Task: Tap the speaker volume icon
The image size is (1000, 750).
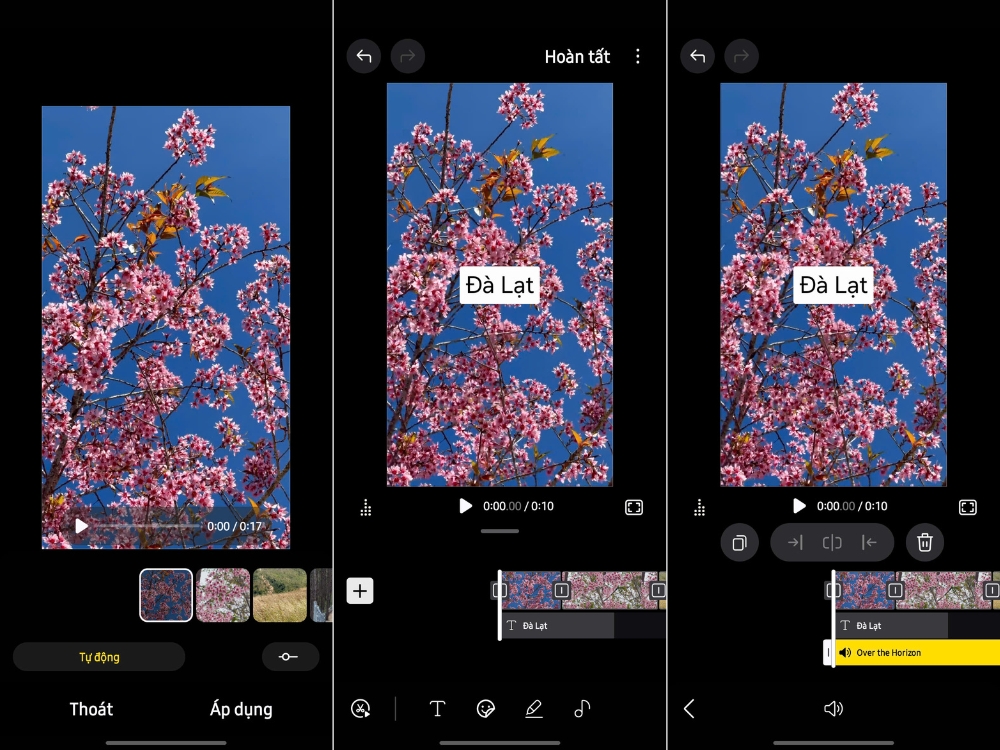Action: click(833, 709)
